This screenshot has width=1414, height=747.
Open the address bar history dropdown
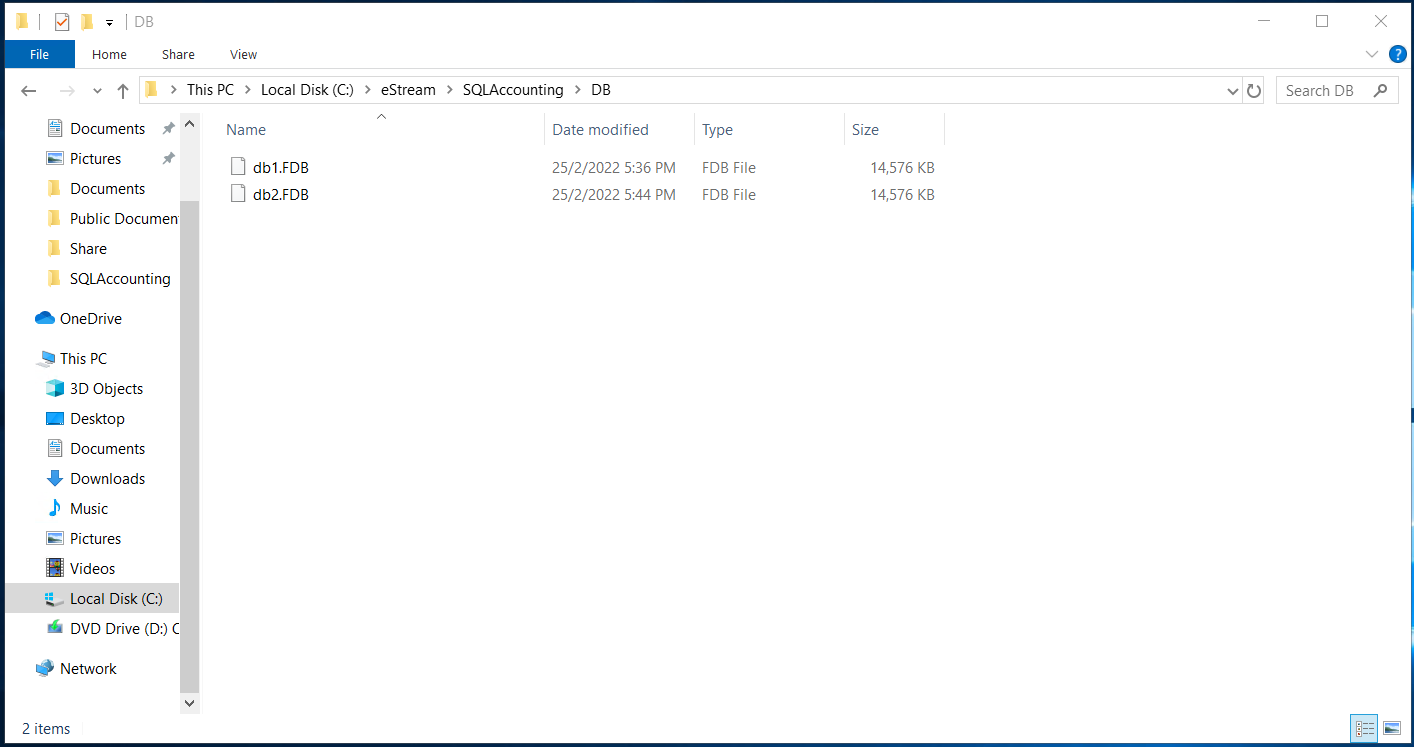[1232, 91]
